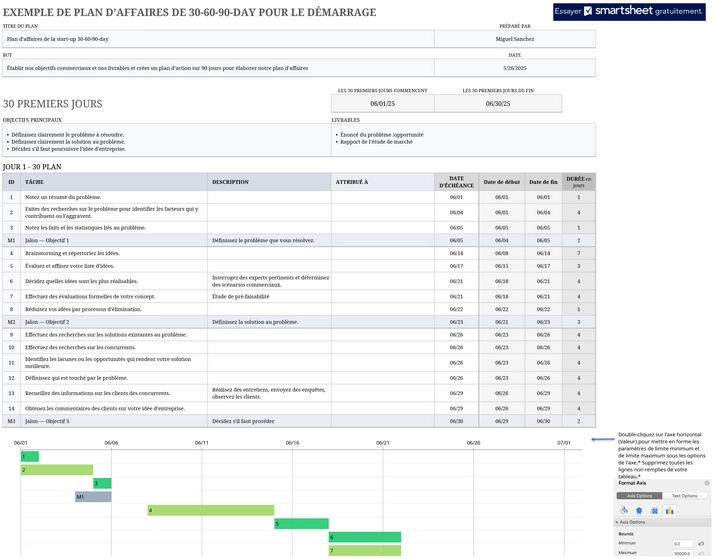Click the 'Rapport de l'étude de marché' deliverable
The height and width of the screenshot is (559, 713).
tap(377, 142)
